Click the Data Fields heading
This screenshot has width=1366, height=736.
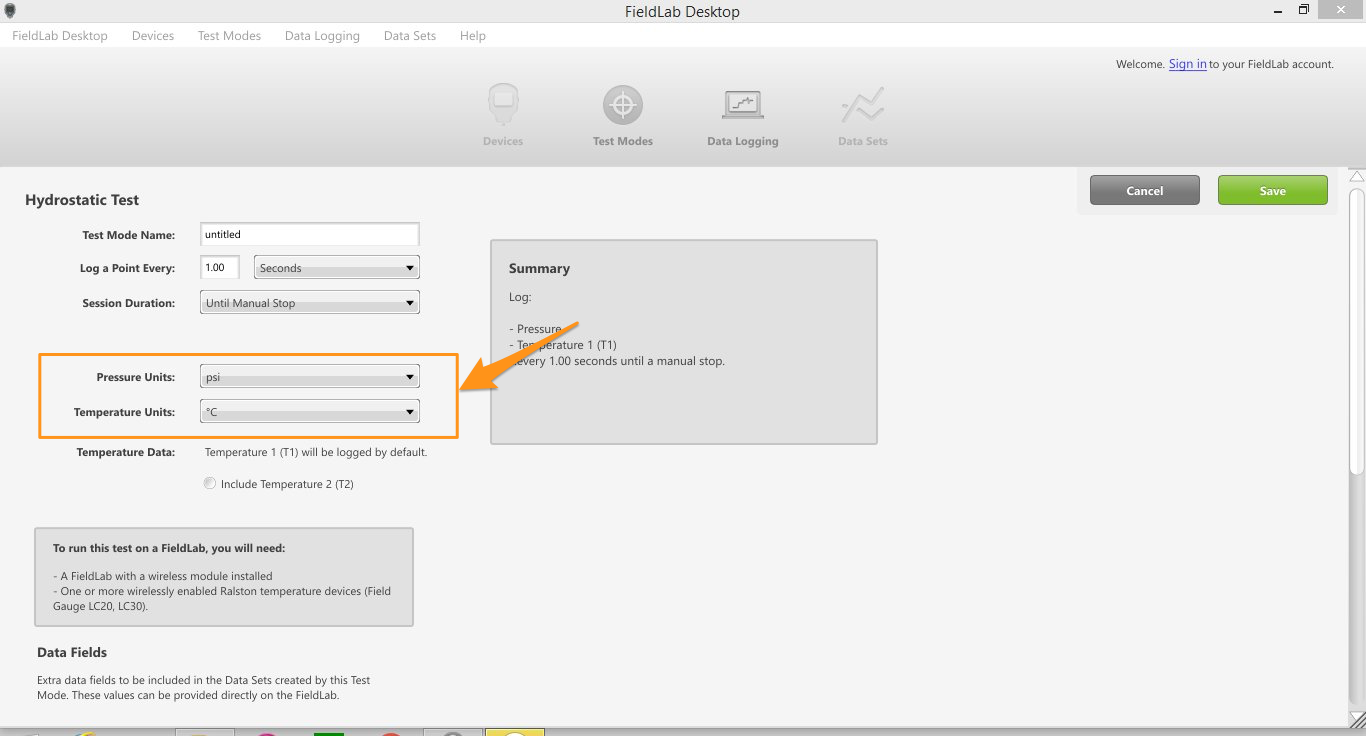pos(72,652)
